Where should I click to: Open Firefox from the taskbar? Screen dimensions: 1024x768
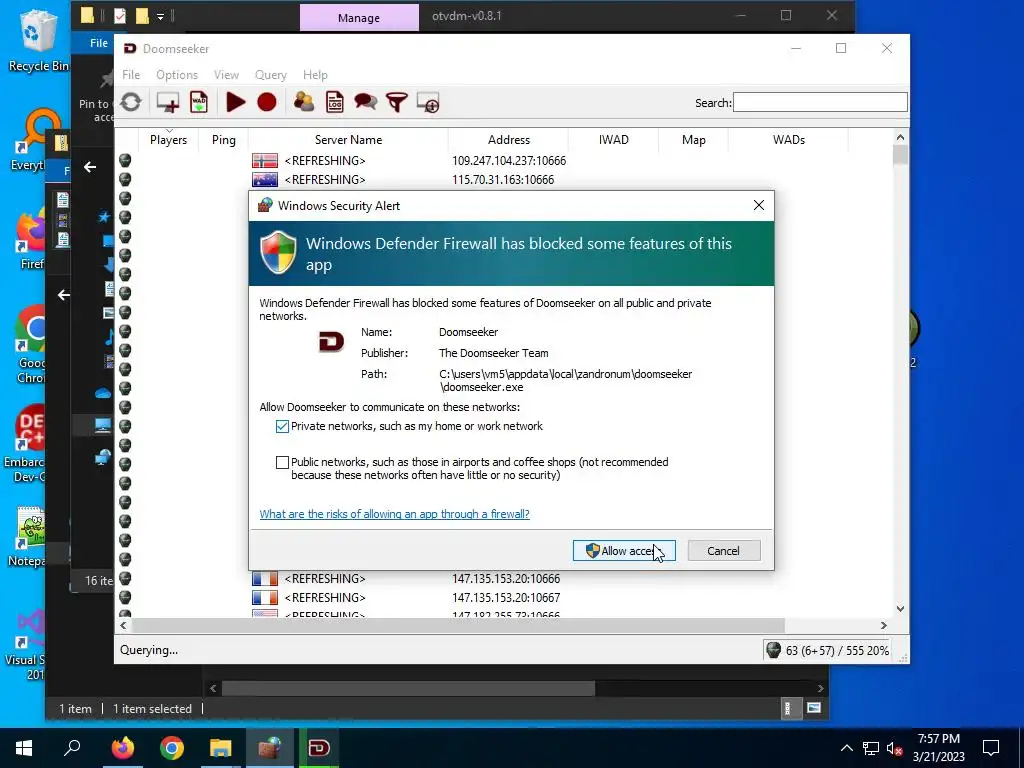coord(123,748)
